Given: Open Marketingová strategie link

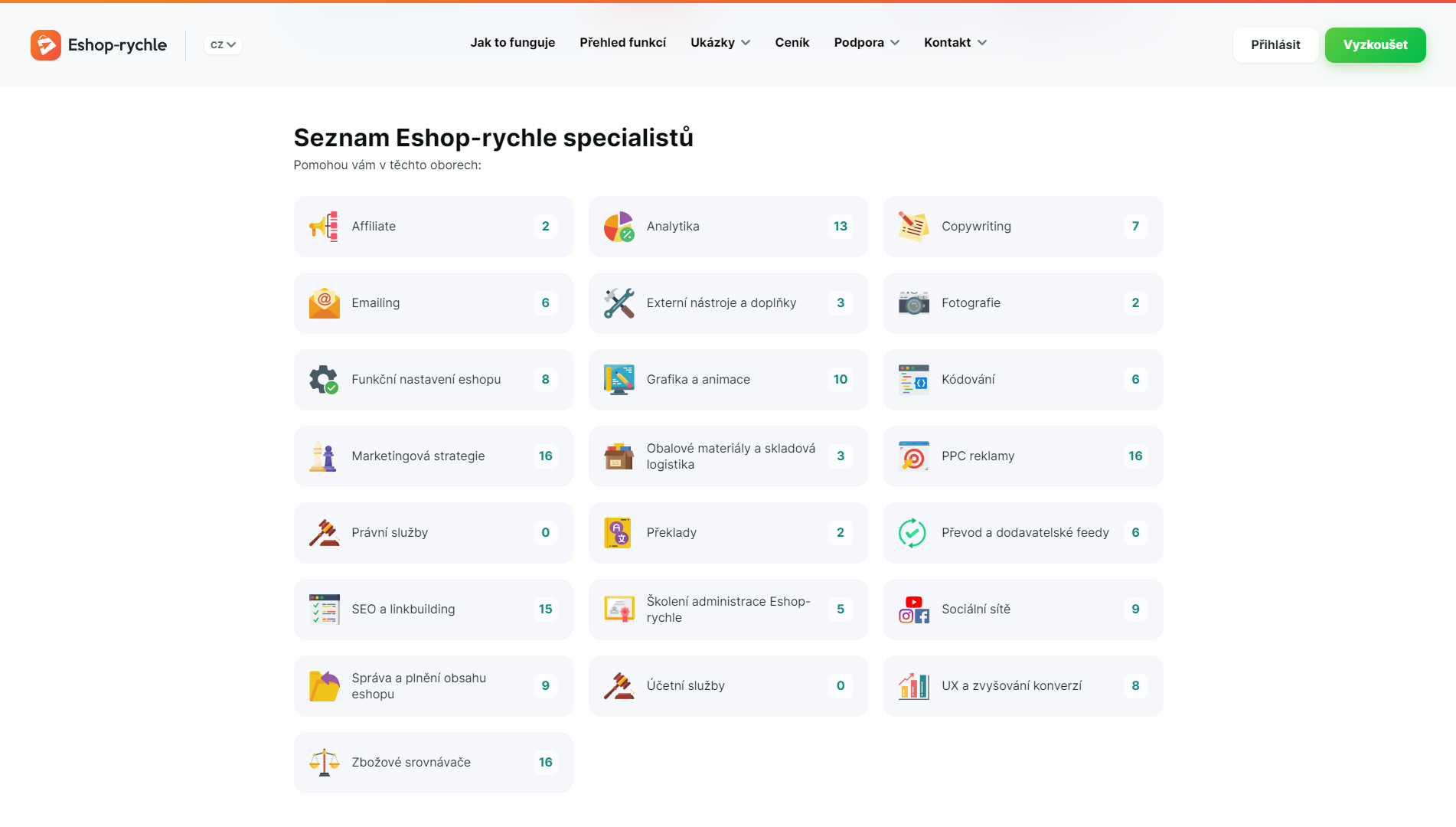Looking at the screenshot, I should click(418, 456).
